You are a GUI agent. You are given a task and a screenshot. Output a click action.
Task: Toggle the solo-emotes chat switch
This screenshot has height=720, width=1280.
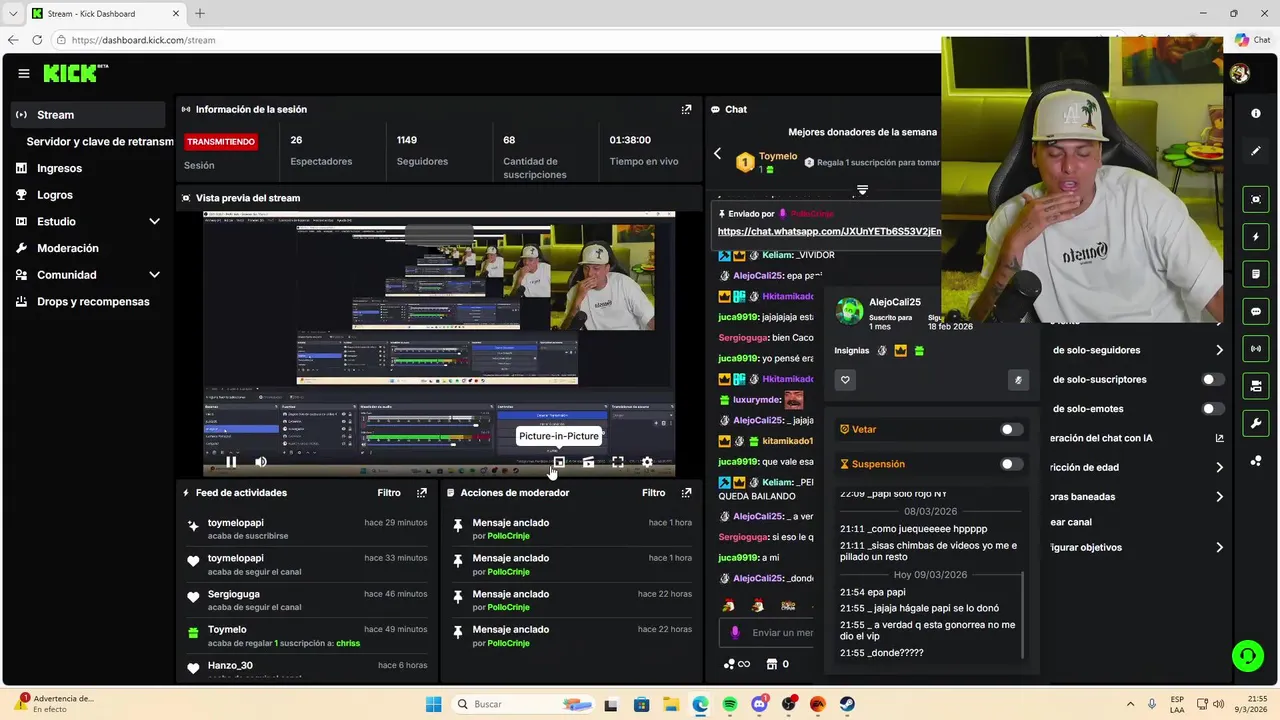(1213, 409)
